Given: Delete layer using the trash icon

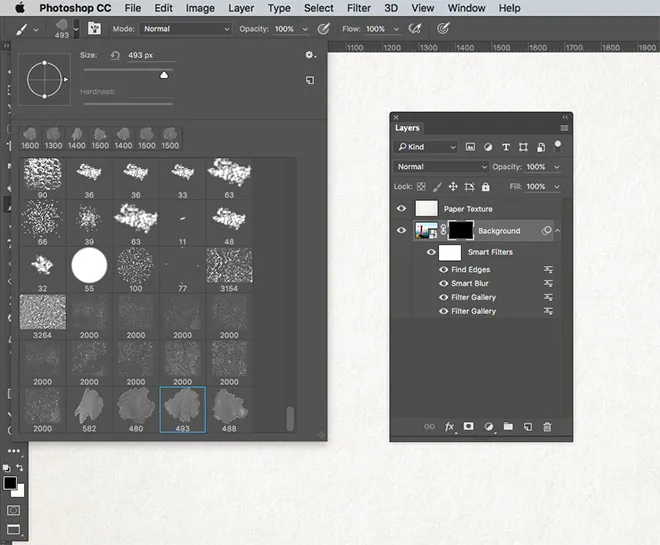Looking at the screenshot, I should (547, 427).
